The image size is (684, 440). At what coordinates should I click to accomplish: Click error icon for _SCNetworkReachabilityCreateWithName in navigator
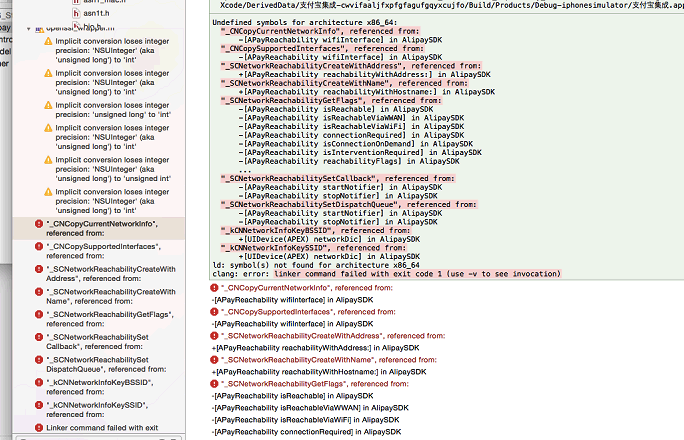[38, 292]
